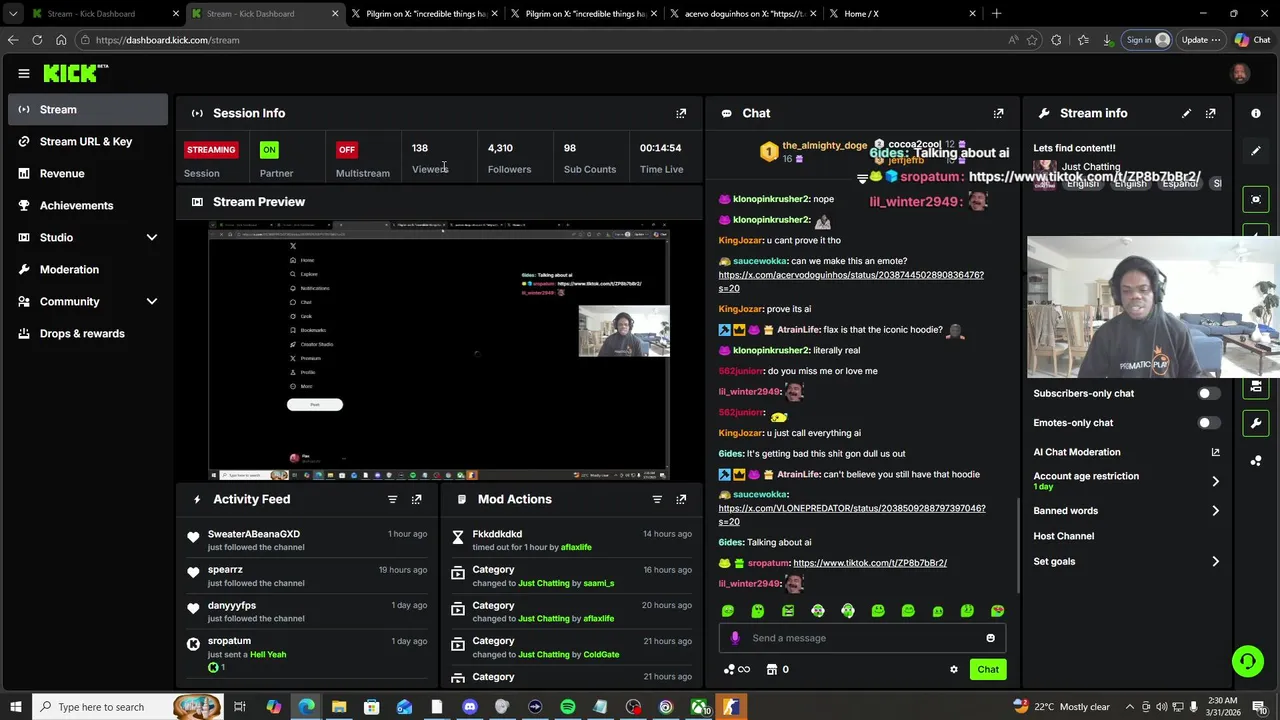Image resolution: width=1280 pixels, height=720 pixels.
Task: Filter the Activity Feed list
Action: [x=392, y=499]
